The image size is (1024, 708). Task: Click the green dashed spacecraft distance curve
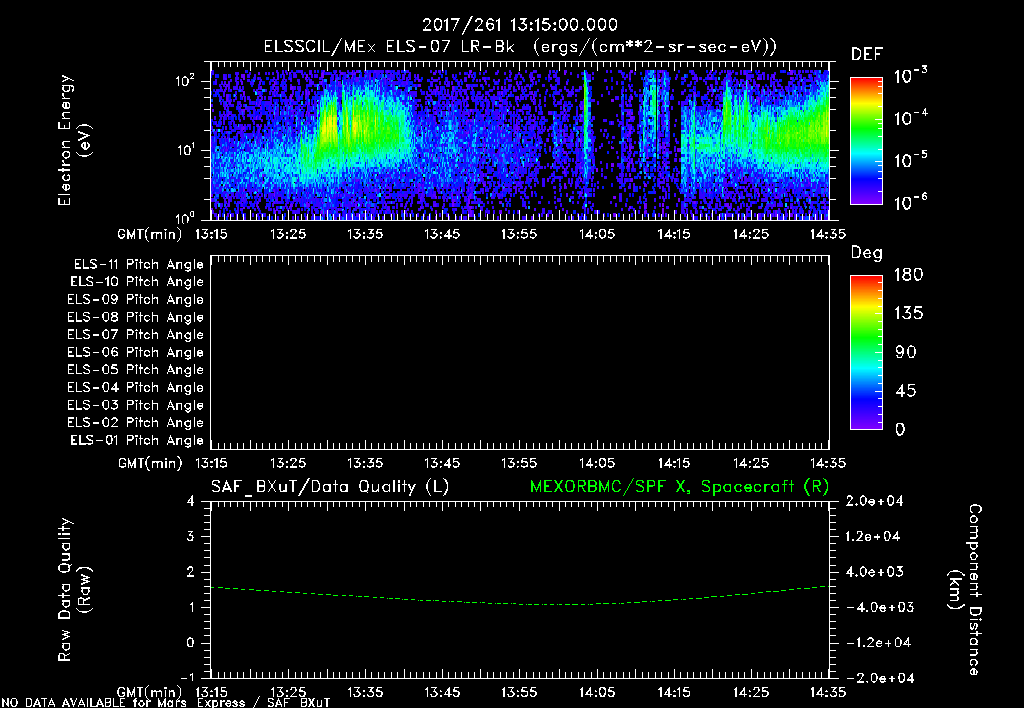point(519,603)
